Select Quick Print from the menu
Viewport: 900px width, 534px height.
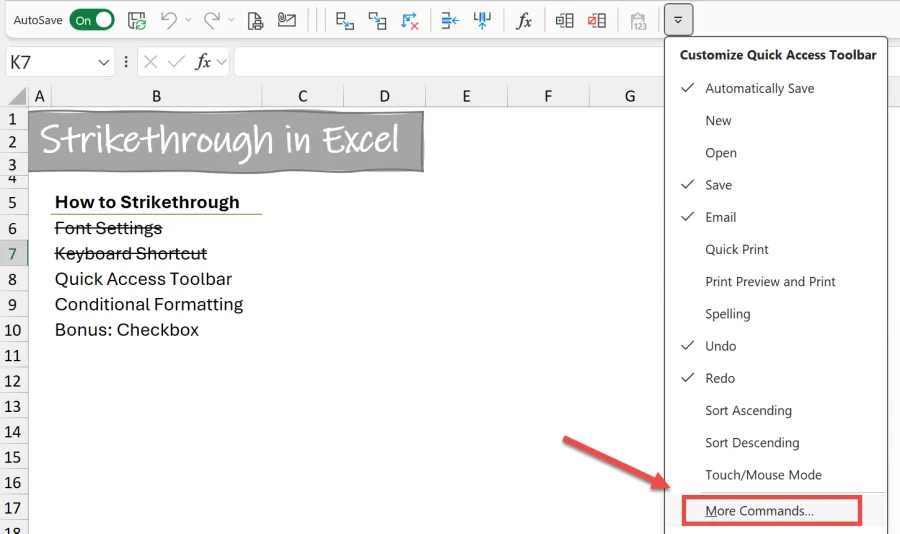coord(737,250)
